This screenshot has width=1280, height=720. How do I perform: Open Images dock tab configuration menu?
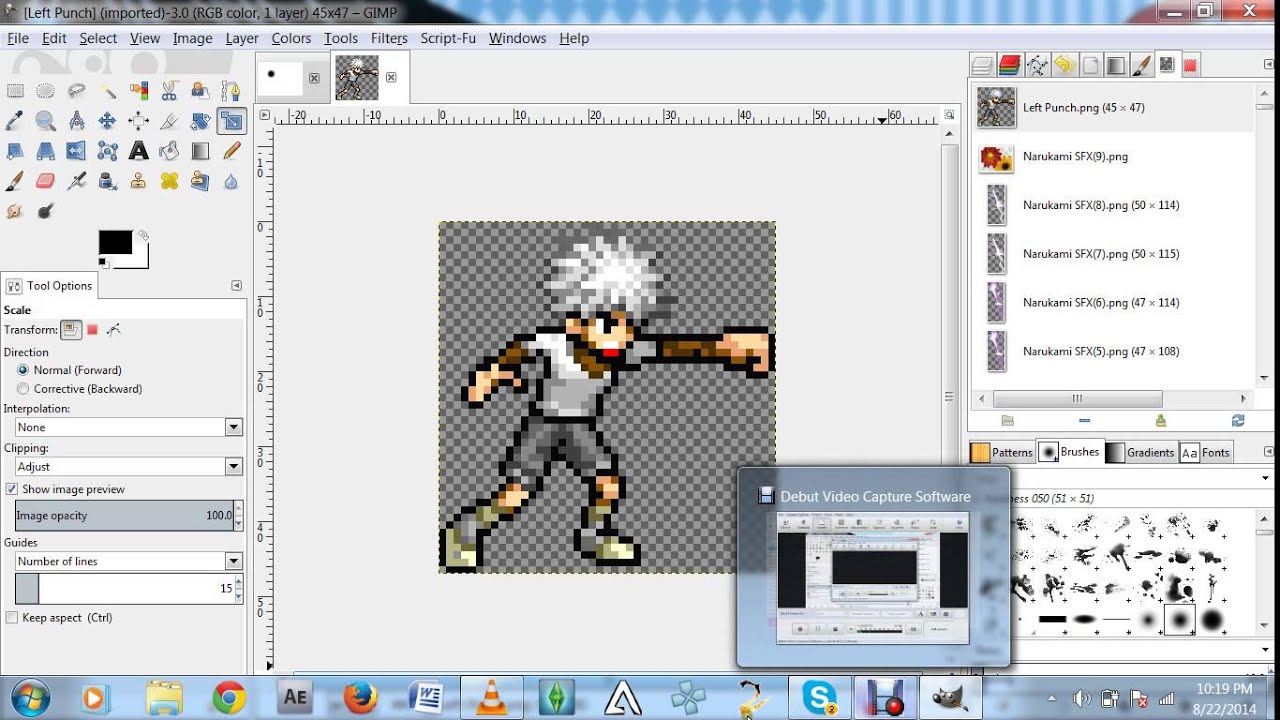tap(1269, 65)
